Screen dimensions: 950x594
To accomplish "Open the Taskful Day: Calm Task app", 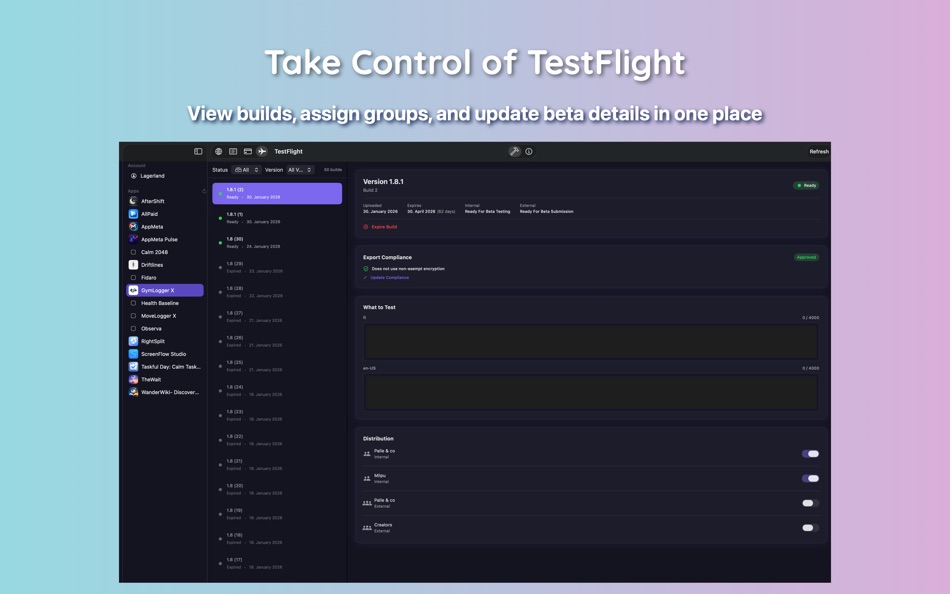I will point(165,367).
